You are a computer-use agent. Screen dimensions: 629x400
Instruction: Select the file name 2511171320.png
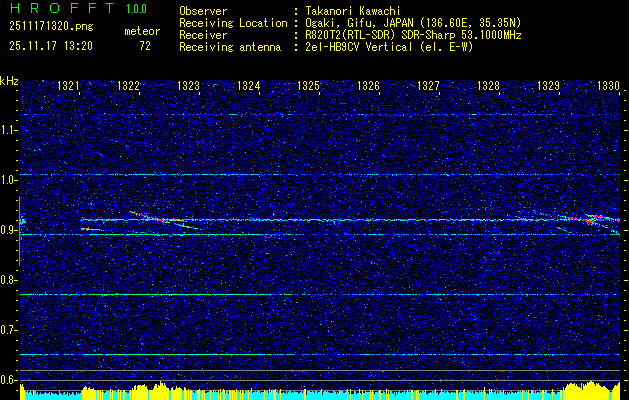[x=51, y=26]
